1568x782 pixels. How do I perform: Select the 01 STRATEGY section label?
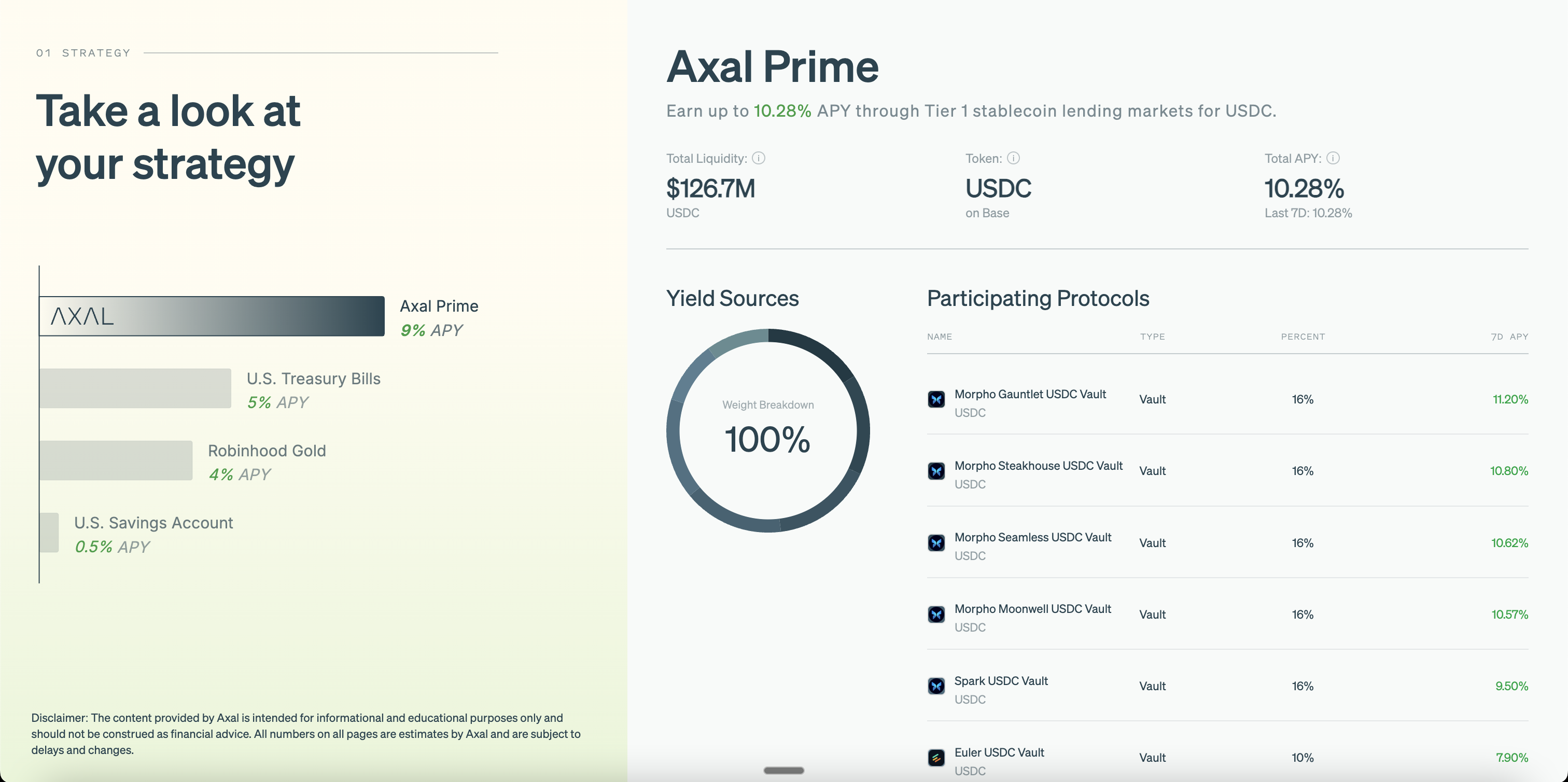(x=83, y=53)
